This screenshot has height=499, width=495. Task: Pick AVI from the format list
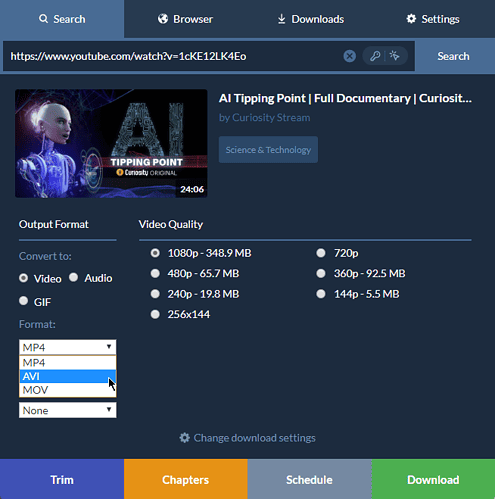coord(68,376)
